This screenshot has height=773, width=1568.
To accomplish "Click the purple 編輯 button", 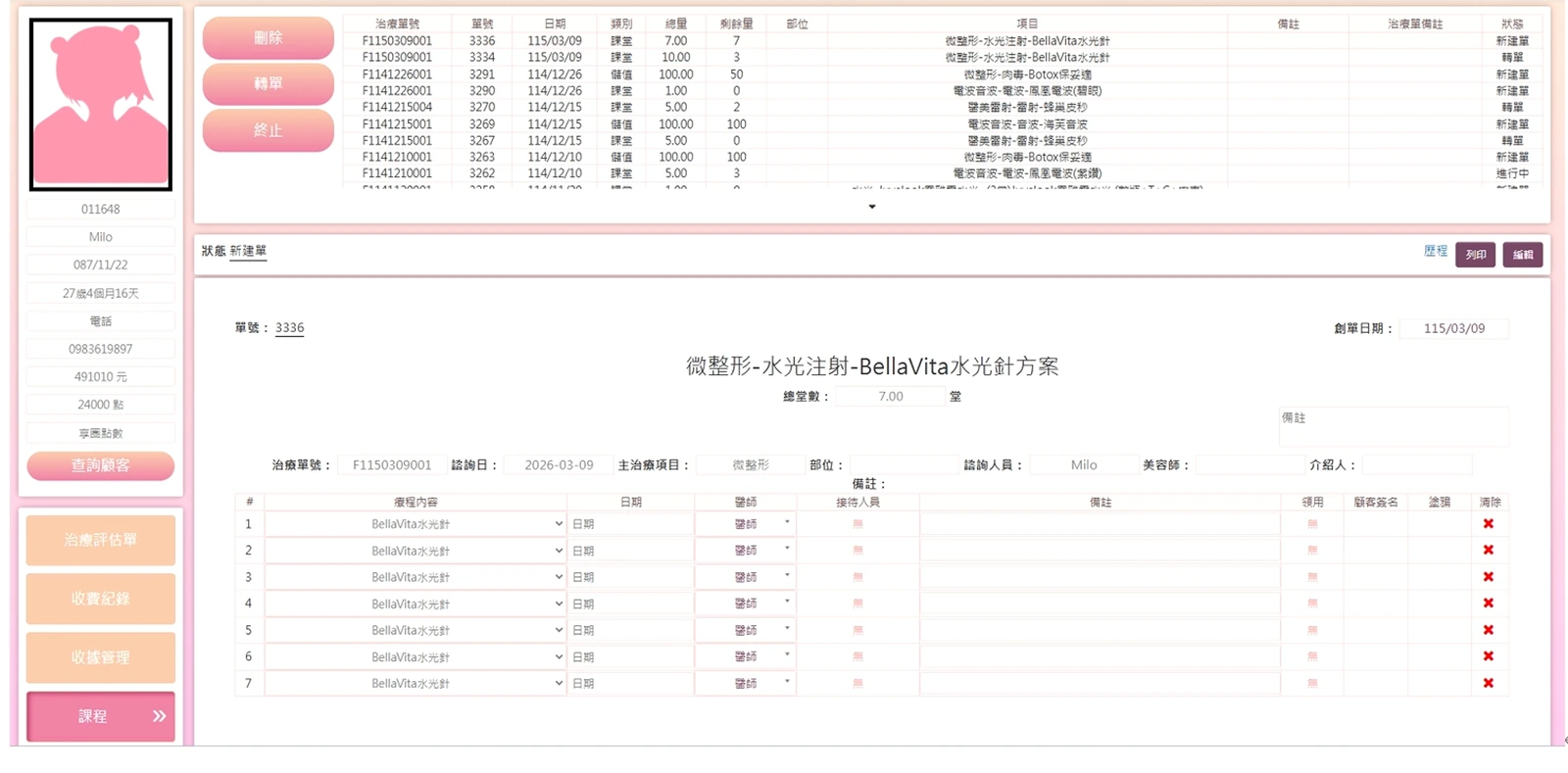I will [x=1523, y=255].
